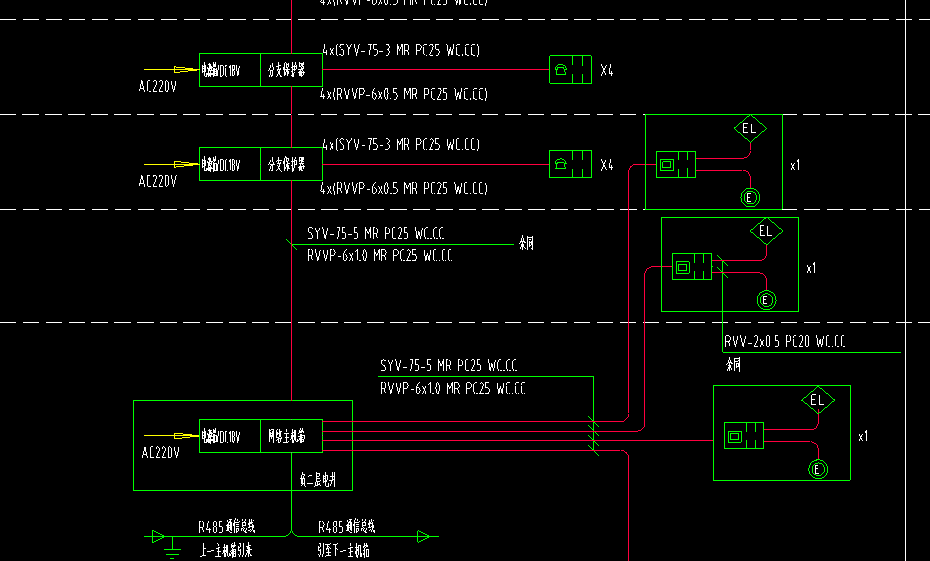The width and height of the screenshot is (930, 561).
Task: Select the lower 分支保护器 box
Action: 291,164
